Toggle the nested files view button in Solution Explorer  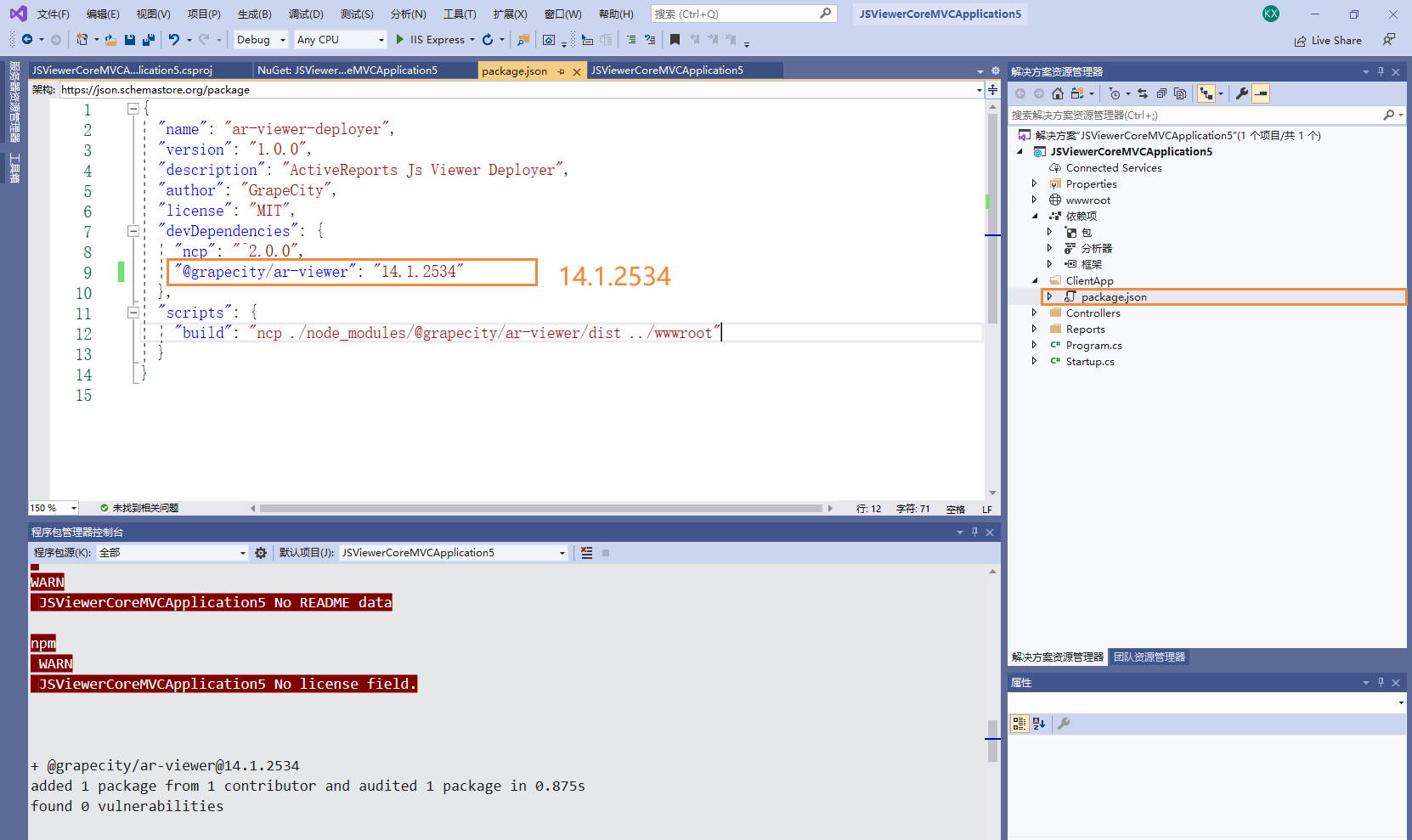(1206, 93)
